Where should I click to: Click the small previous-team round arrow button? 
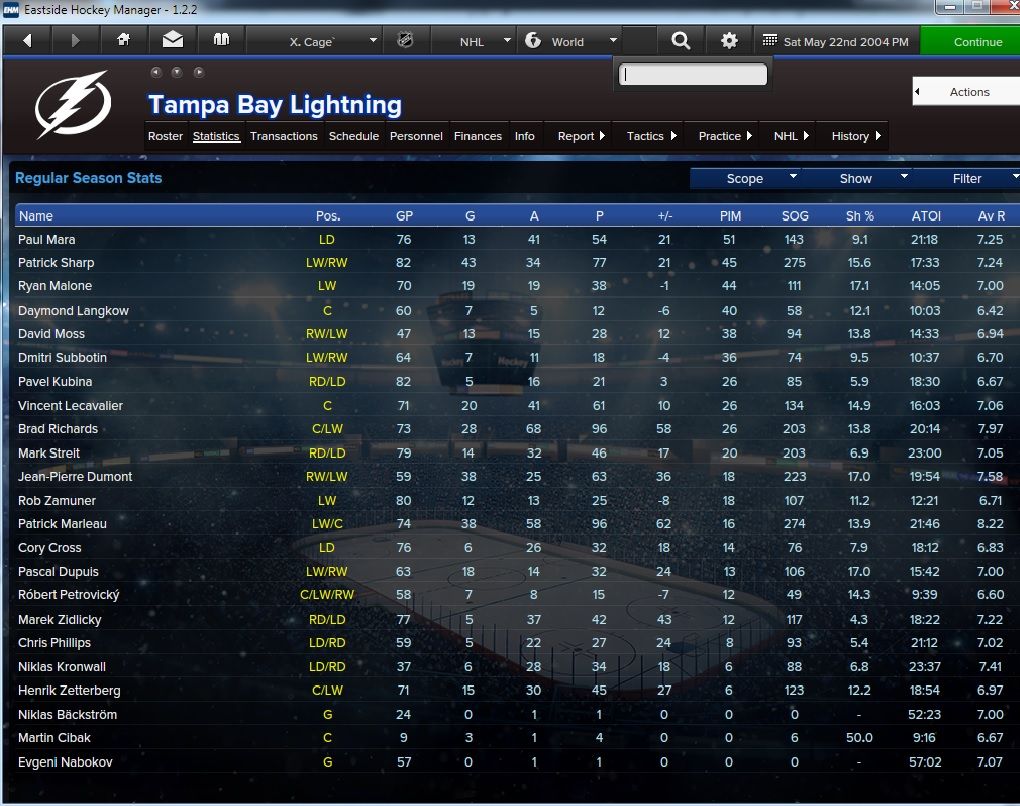click(x=155, y=72)
